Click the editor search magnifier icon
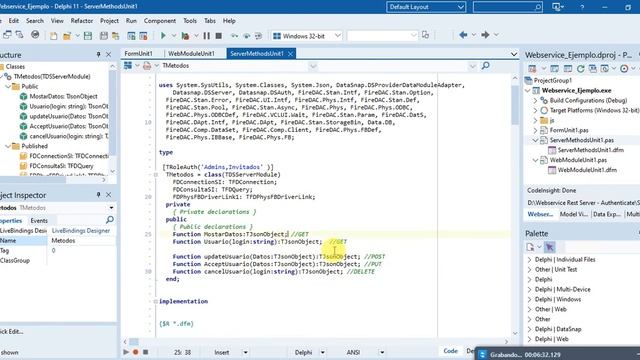This screenshot has width=640, height=360. [485, 66]
